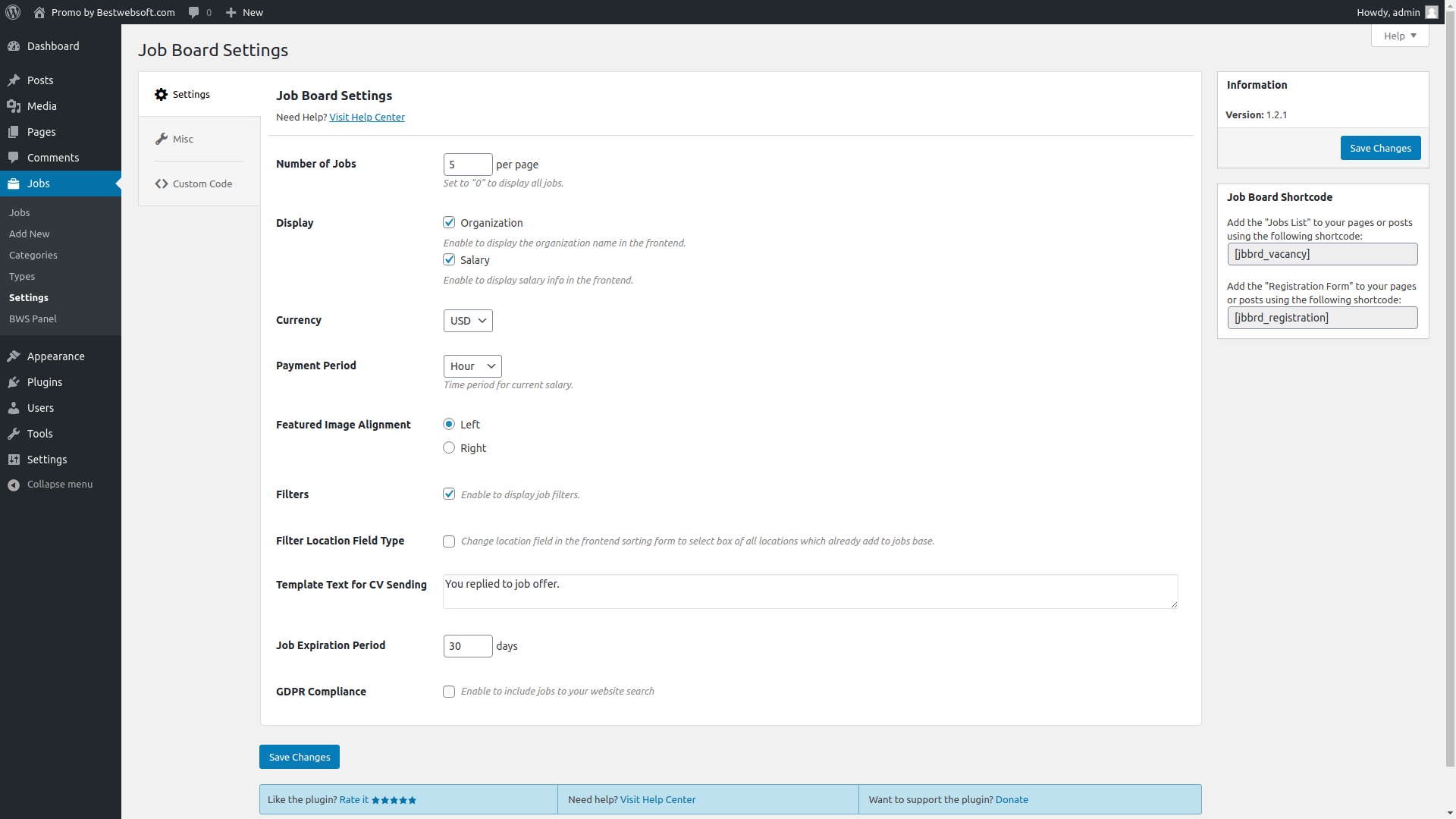Switch to the Settings tab
1456x819 pixels.
(x=182, y=94)
